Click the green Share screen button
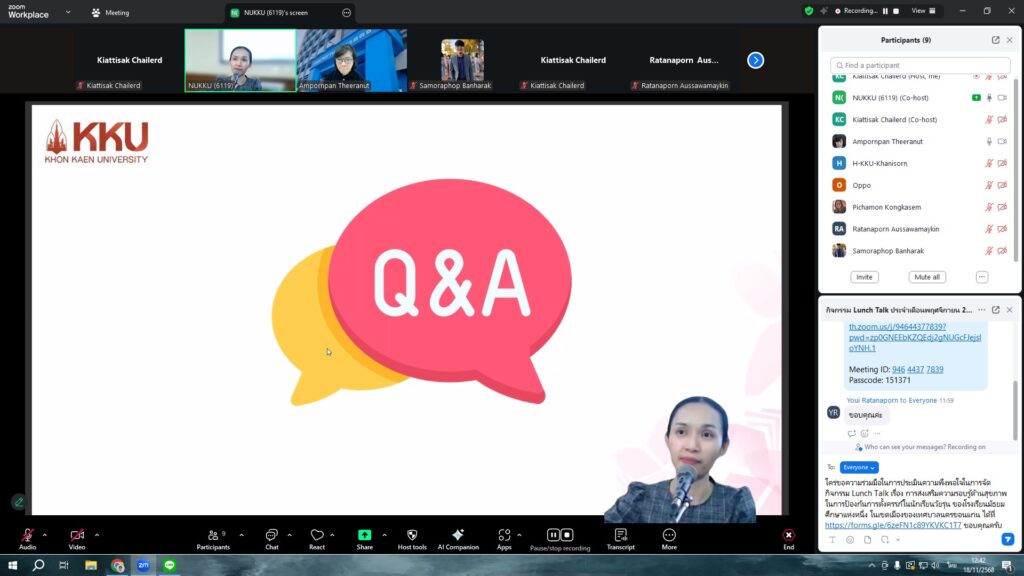Viewport: 1024px width, 576px height. tap(364, 536)
